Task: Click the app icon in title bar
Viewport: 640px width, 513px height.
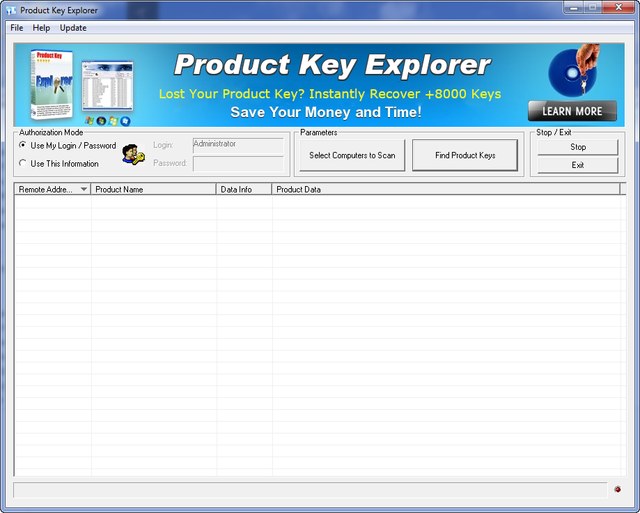Action: 11,10
